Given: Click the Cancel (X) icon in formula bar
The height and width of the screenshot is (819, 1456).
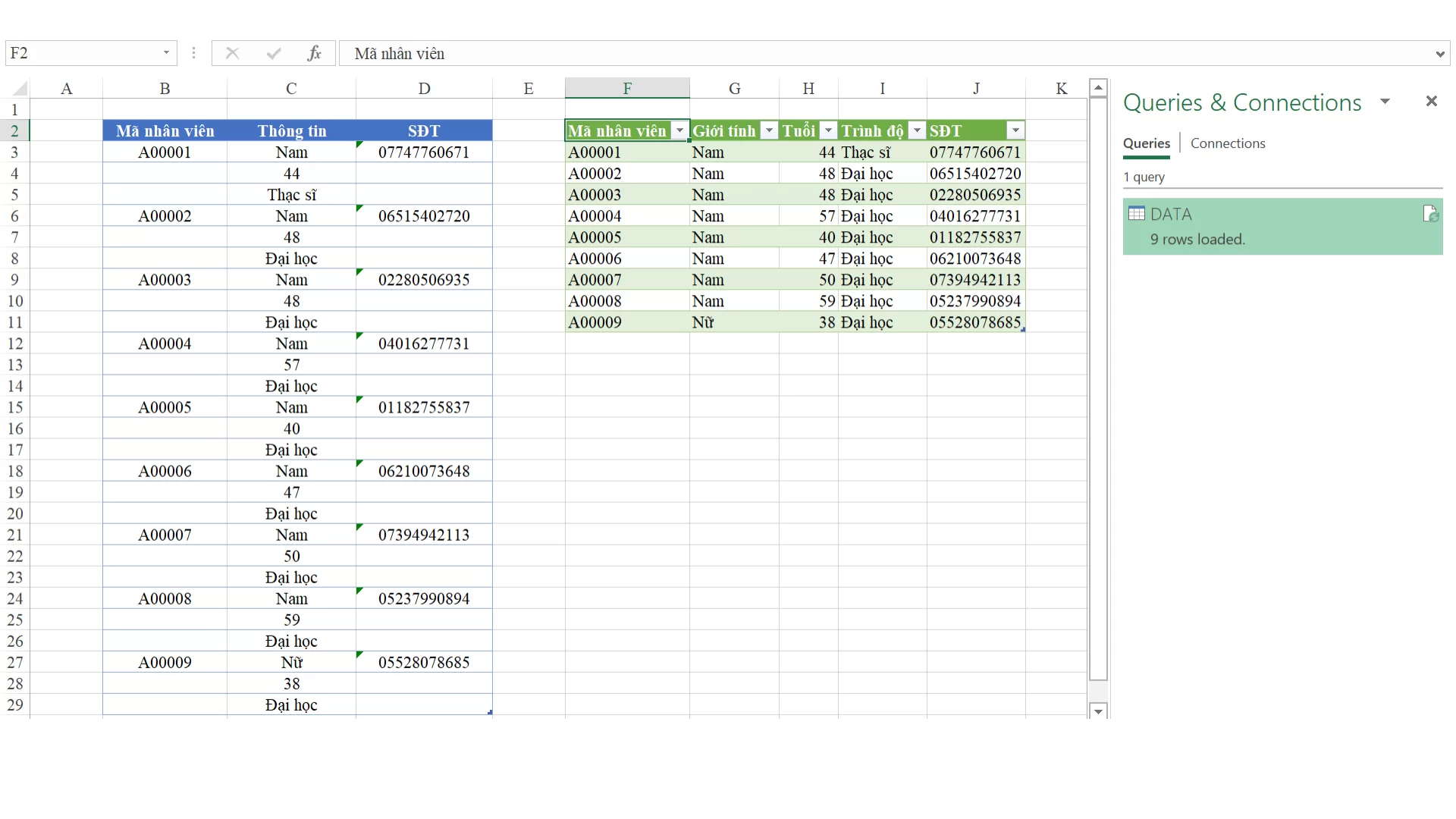Looking at the screenshot, I should [x=232, y=53].
